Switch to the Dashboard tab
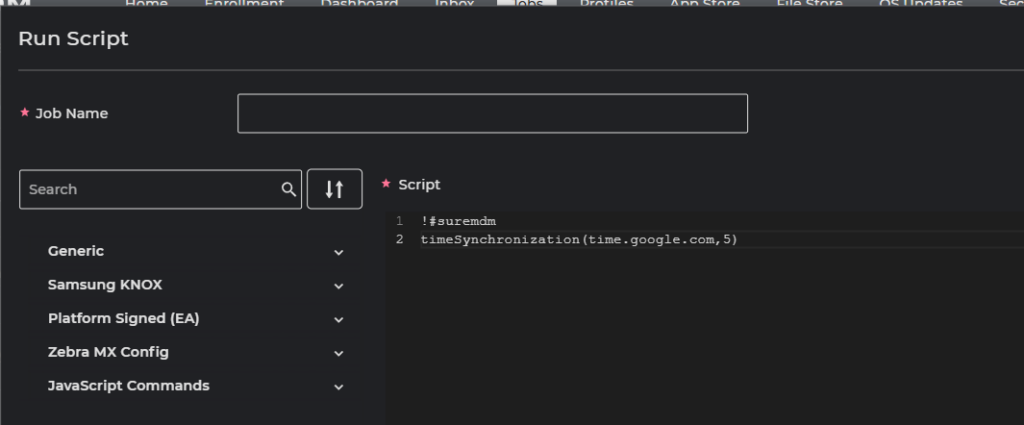 (359, 4)
